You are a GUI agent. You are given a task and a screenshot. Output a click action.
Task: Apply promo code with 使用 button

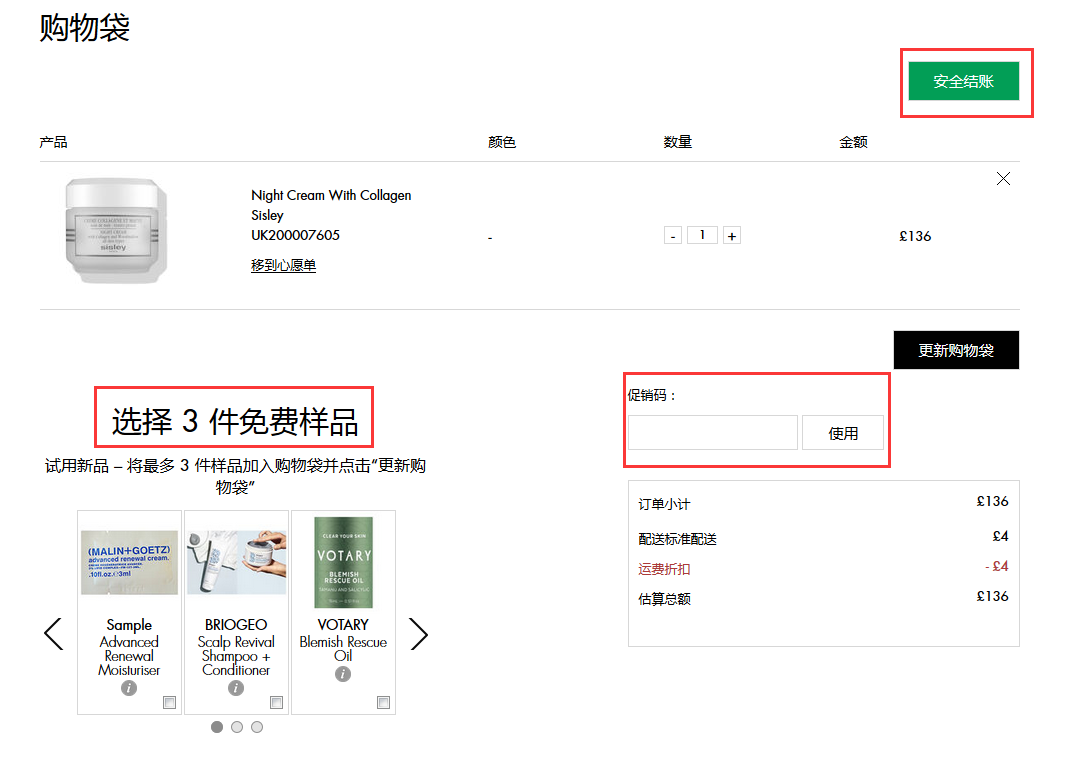pos(843,433)
